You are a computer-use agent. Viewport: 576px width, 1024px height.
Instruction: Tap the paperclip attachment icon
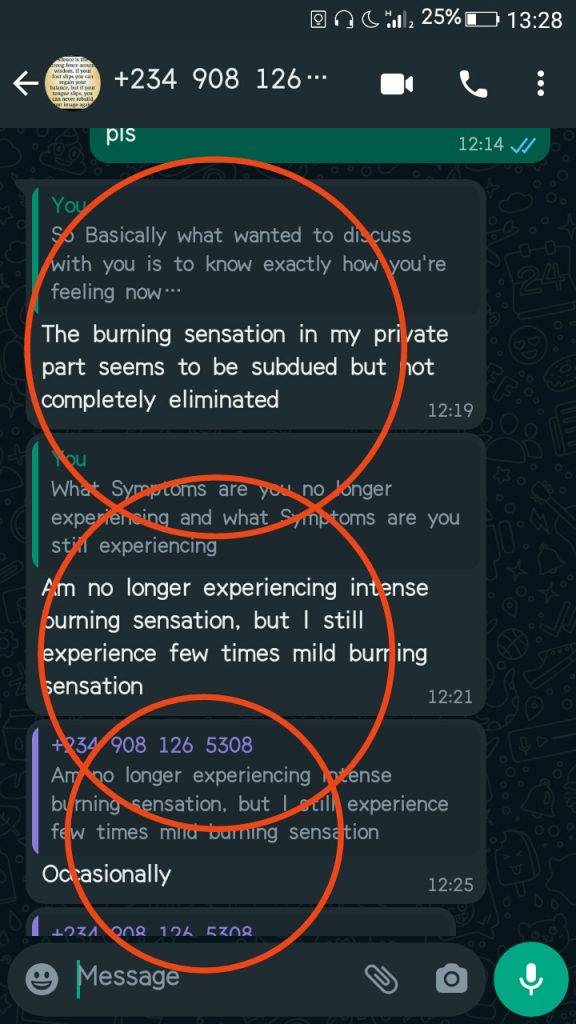381,978
